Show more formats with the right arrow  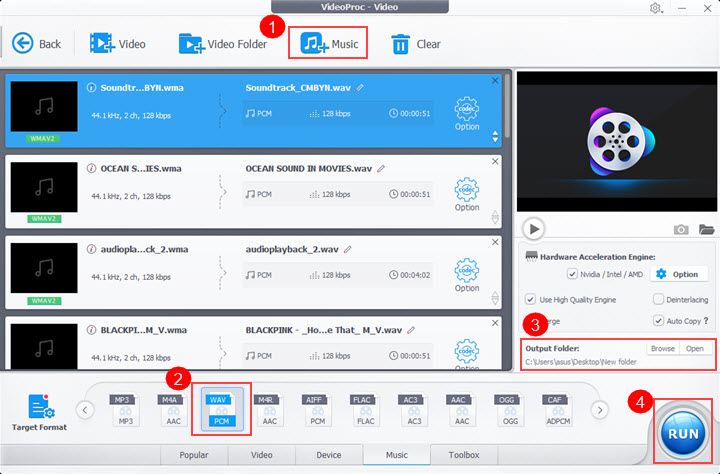[600, 410]
